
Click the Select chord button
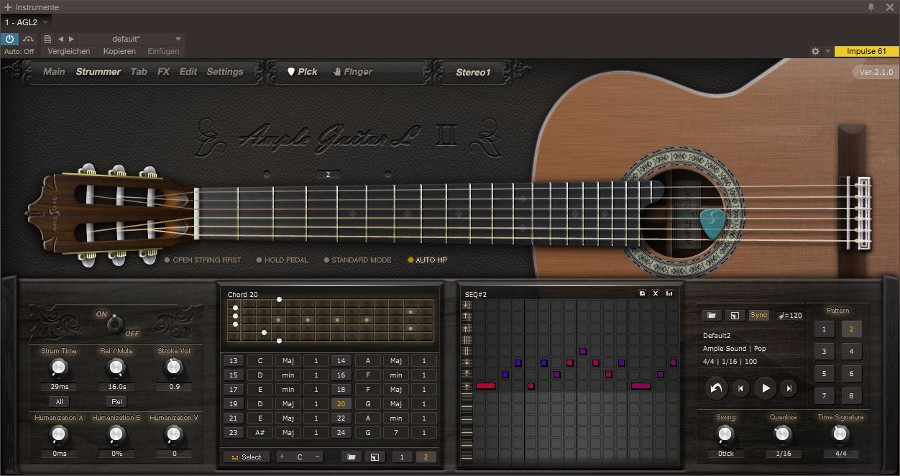click(246, 457)
